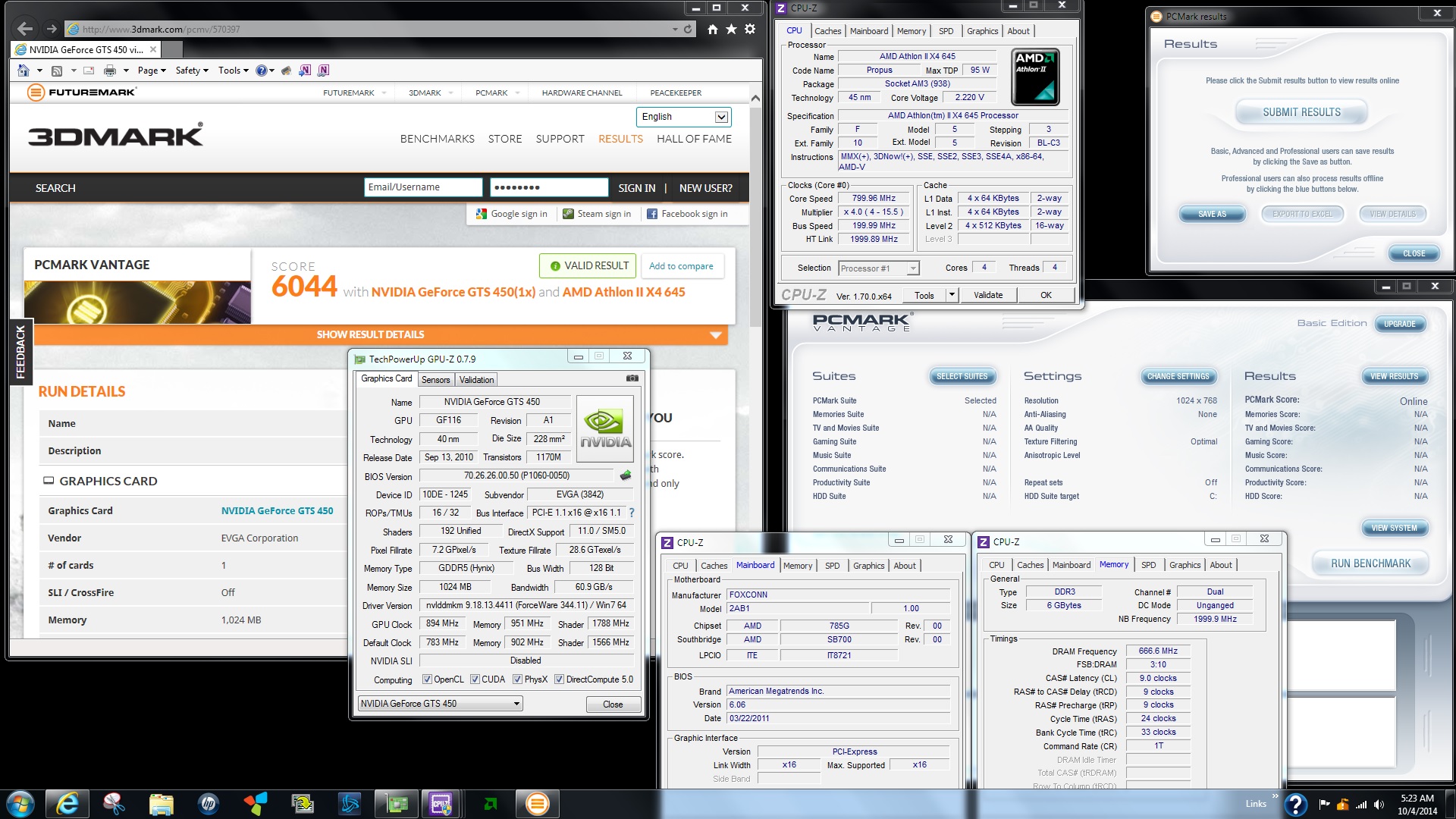Click SUBMIT RESULTS in PCMark results
Viewport: 1456px width, 819px height.
(1301, 112)
